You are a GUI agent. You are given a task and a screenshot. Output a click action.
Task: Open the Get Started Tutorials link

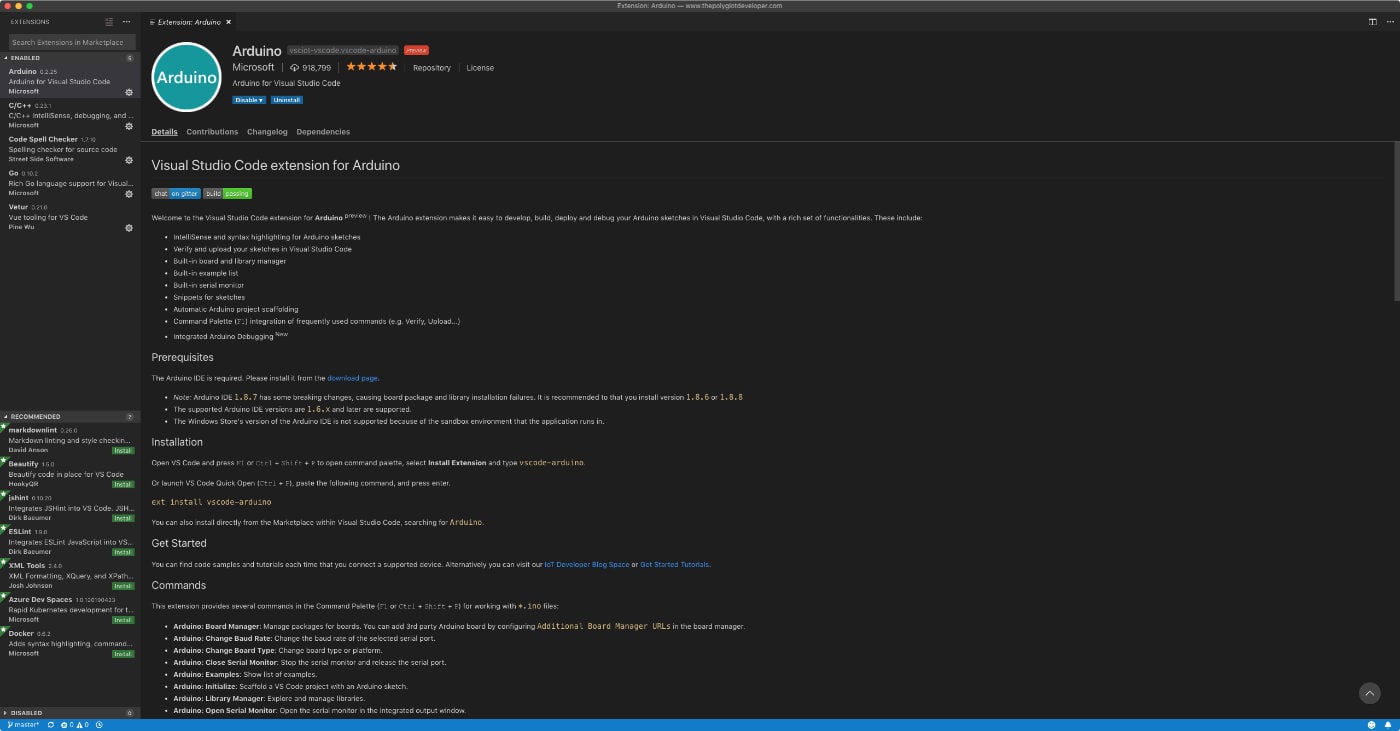tap(674, 564)
